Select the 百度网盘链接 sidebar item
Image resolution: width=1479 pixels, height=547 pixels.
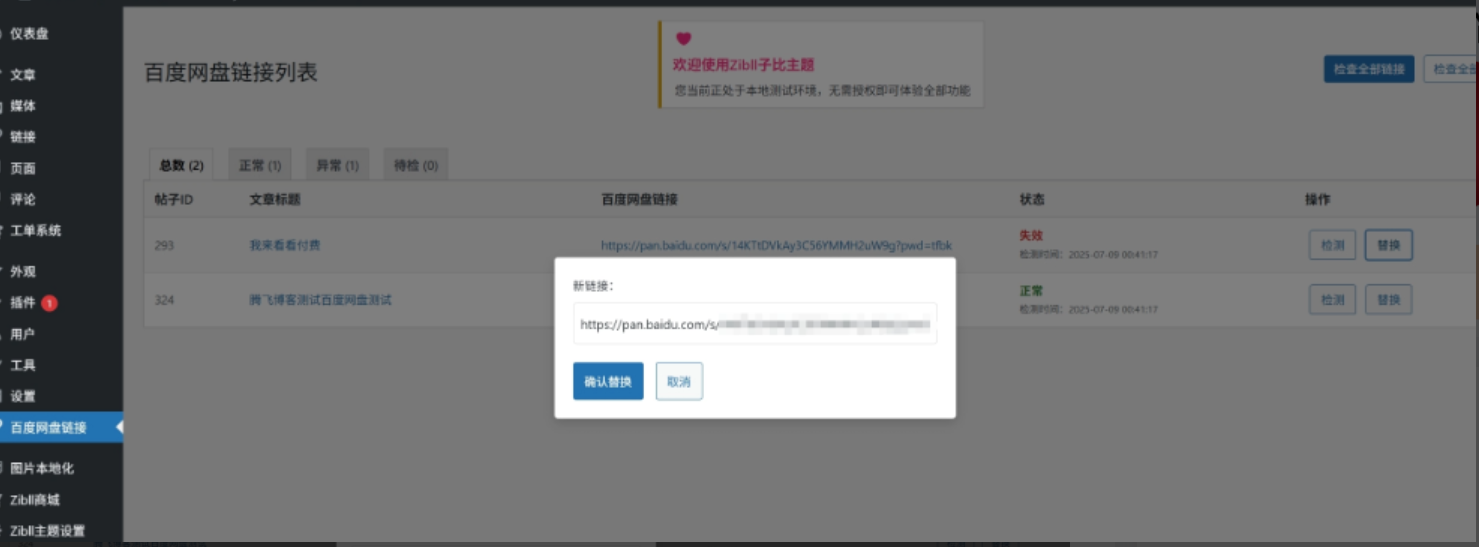61,427
